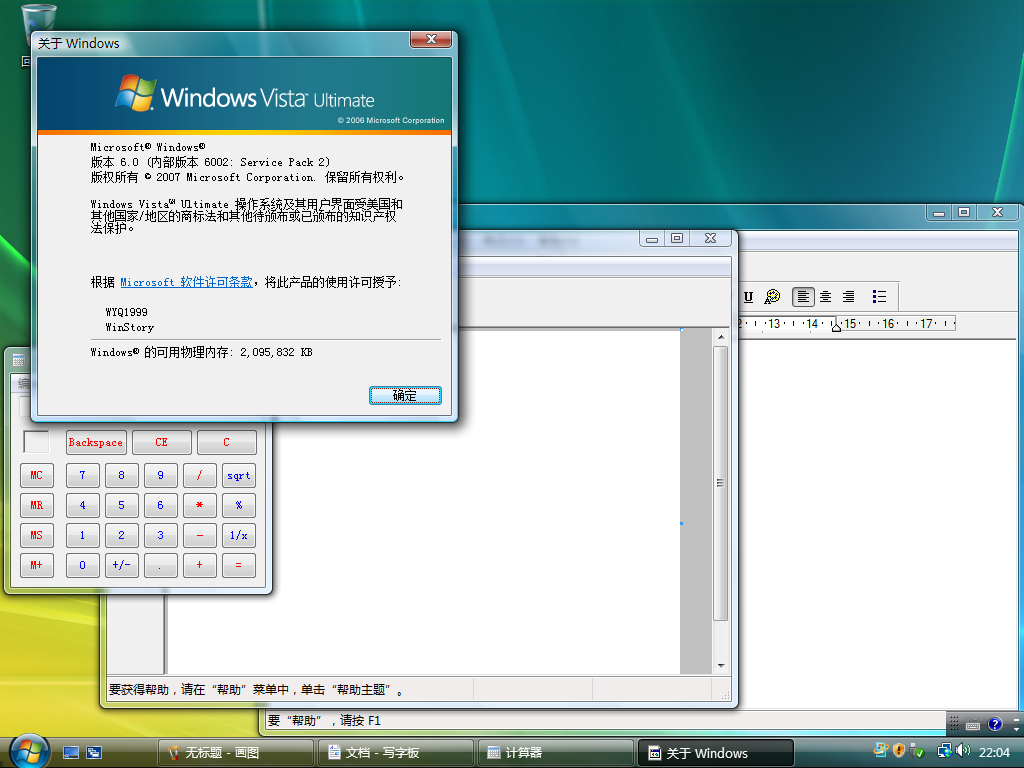Select align right in WordPad
The width and height of the screenshot is (1024, 768).
[848, 297]
